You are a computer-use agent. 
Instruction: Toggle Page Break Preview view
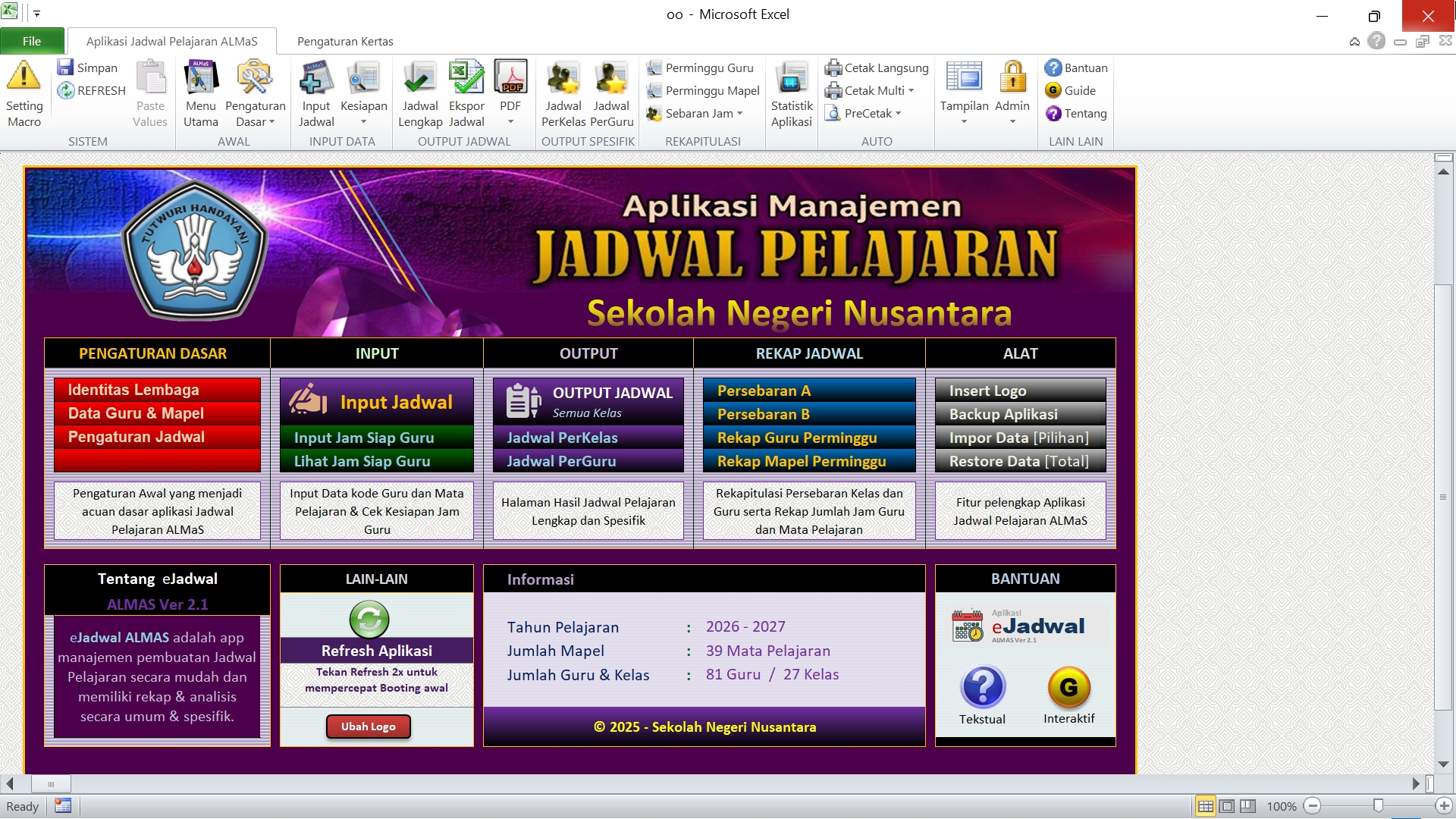click(x=1248, y=806)
